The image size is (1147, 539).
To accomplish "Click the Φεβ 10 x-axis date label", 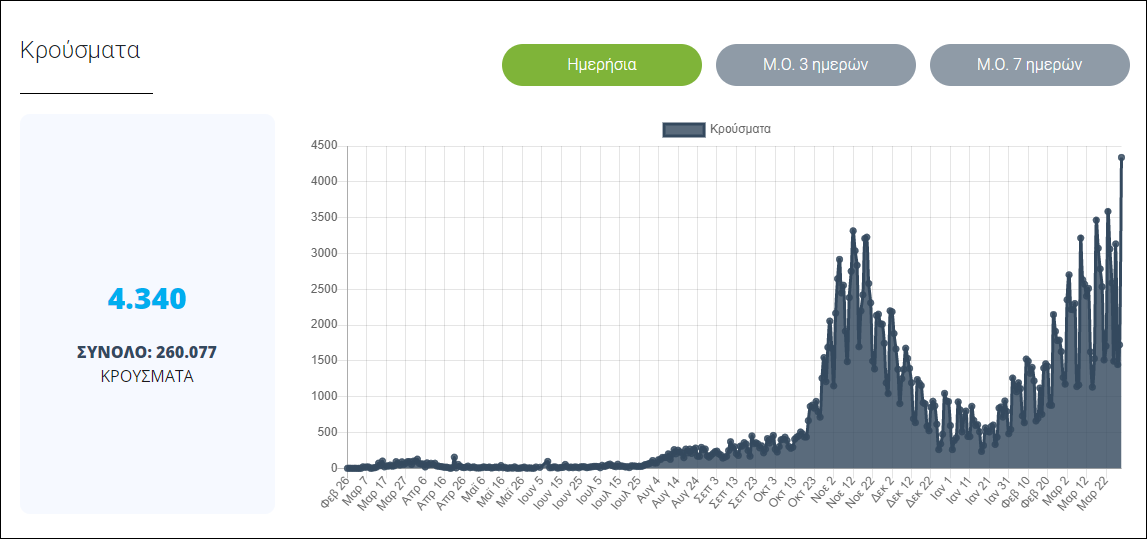I will (x=1014, y=491).
